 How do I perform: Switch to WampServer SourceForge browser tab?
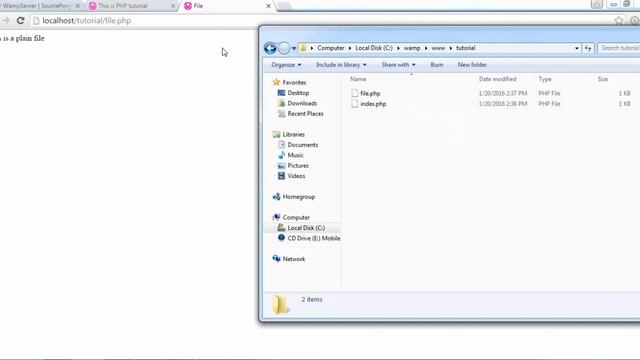(x=39, y=6)
